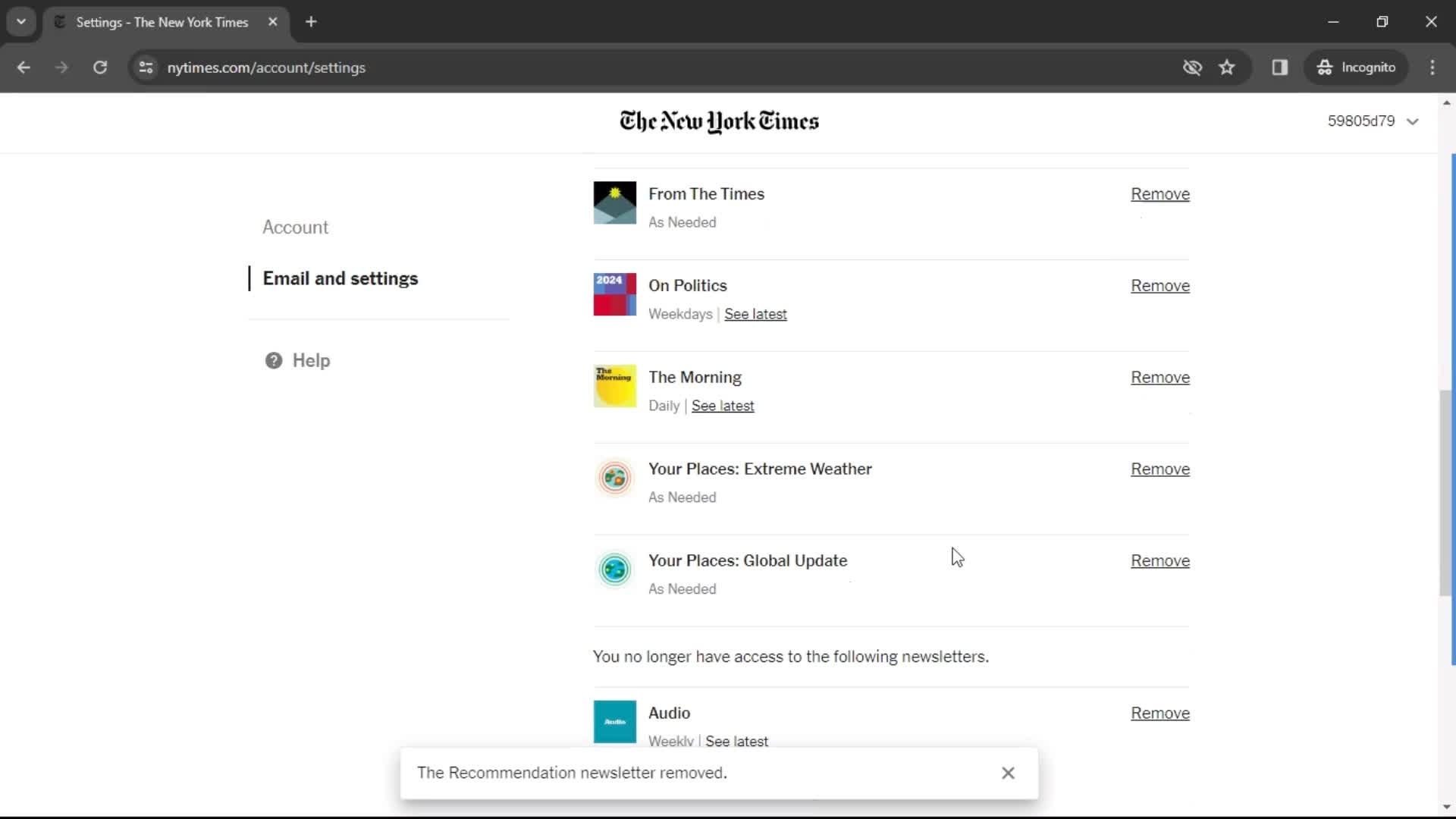Remove the From The Times newsletter

pyautogui.click(x=1160, y=193)
